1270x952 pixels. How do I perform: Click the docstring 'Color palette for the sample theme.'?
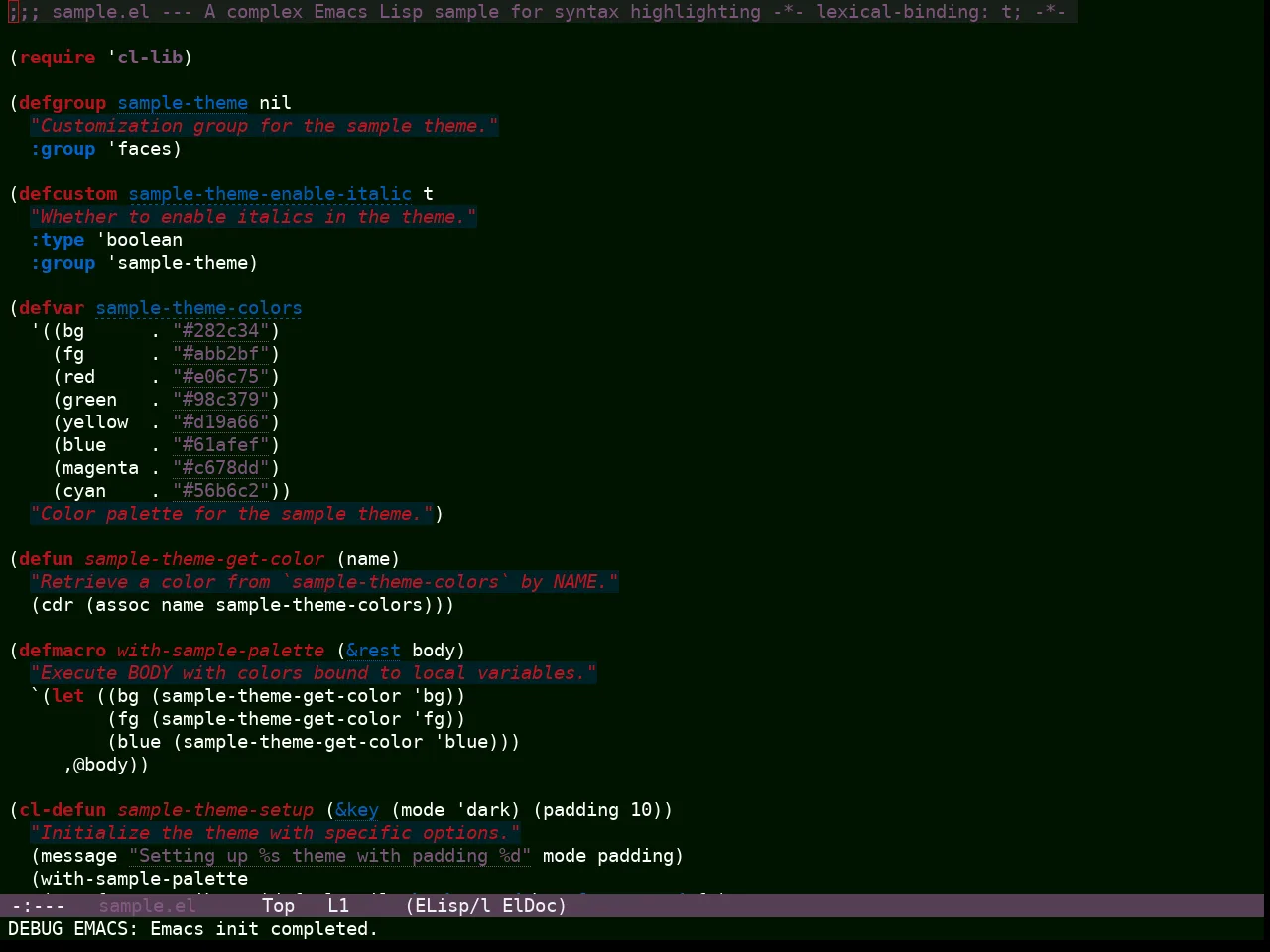coord(231,514)
